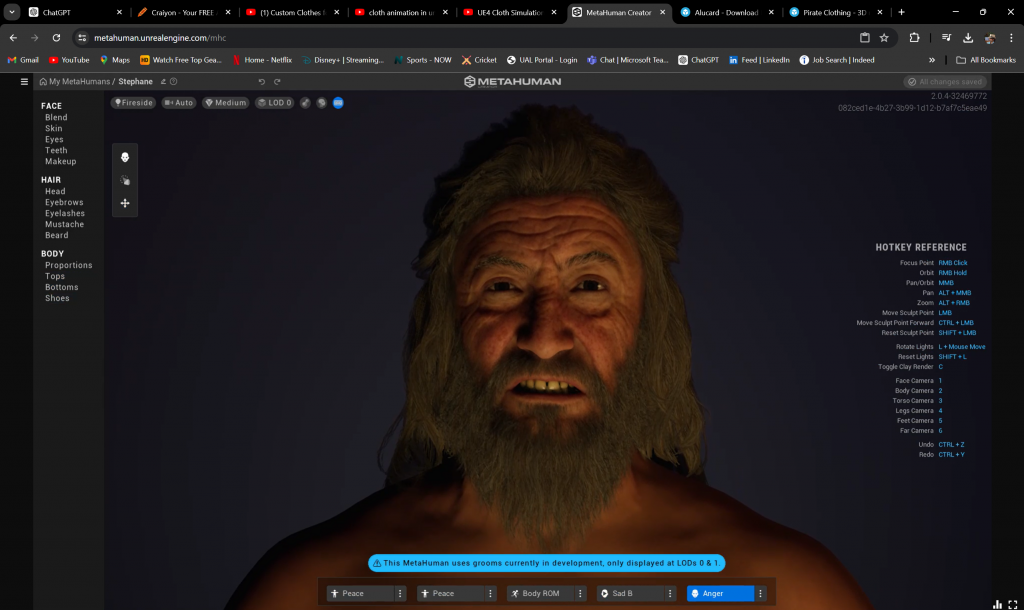Click the stats bar chart icon

pos(997,605)
